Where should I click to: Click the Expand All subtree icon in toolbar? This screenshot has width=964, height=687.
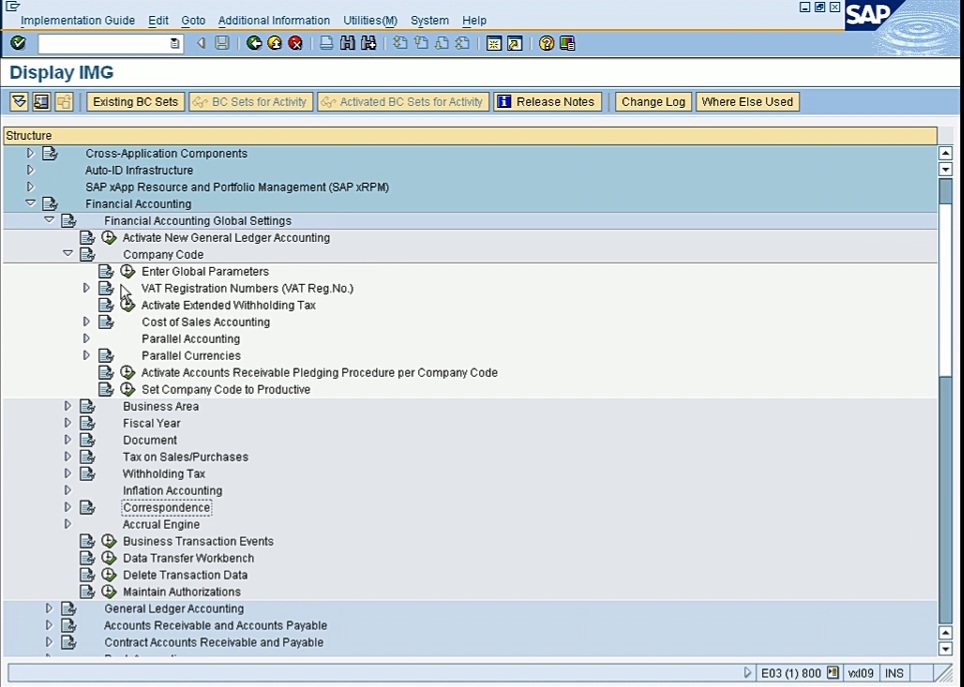19,101
